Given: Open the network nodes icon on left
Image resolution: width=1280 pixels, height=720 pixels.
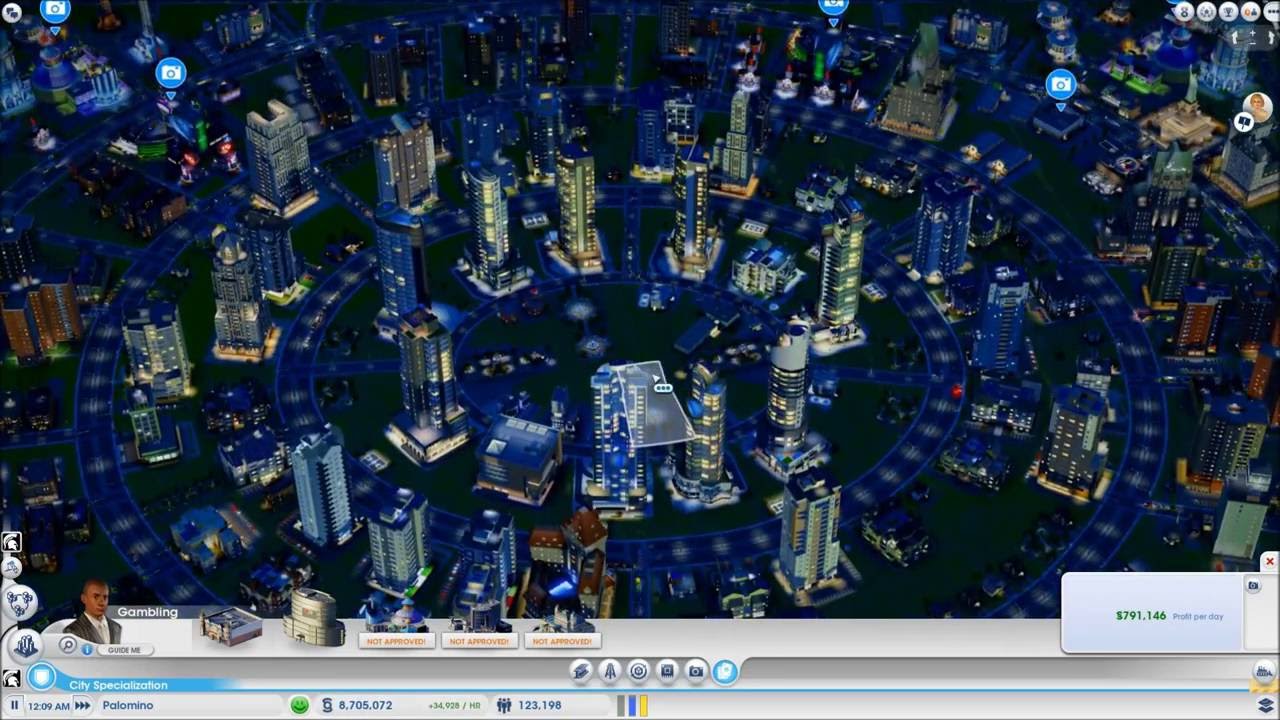Looking at the screenshot, I should tap(19, 602).
